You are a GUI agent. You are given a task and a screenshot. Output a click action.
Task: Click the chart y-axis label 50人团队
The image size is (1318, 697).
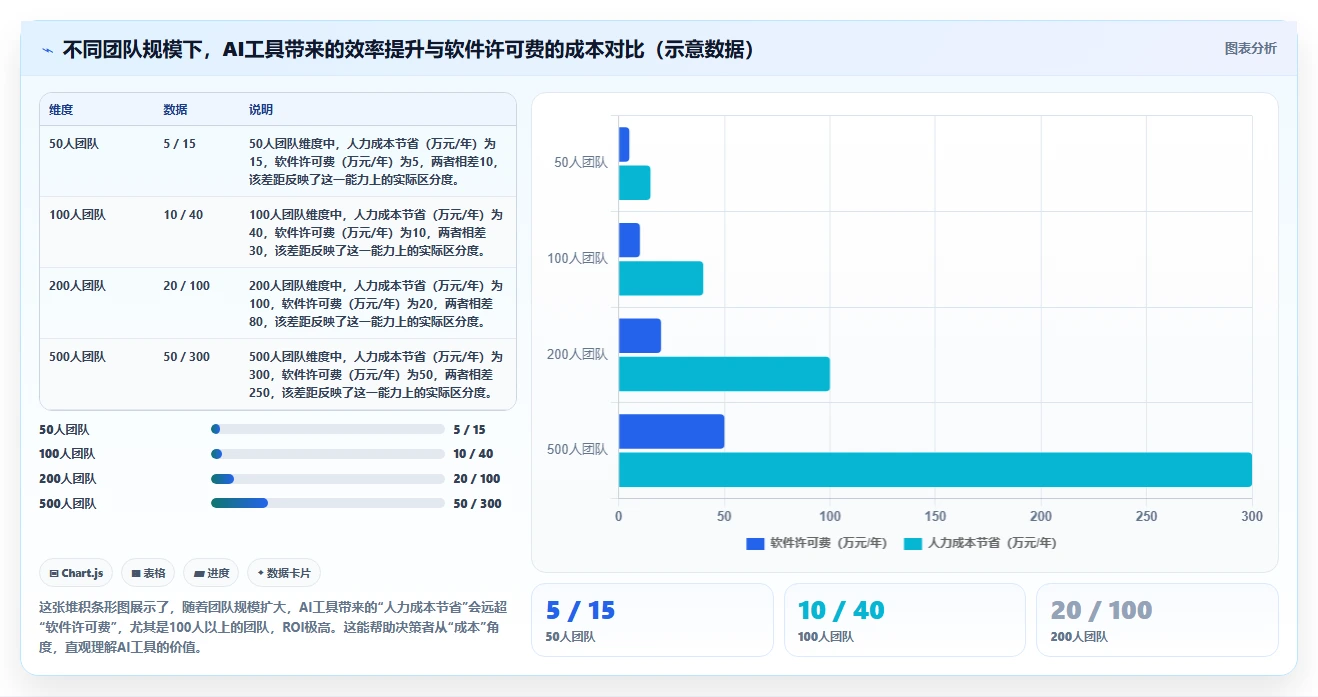(x=581, y=163)
